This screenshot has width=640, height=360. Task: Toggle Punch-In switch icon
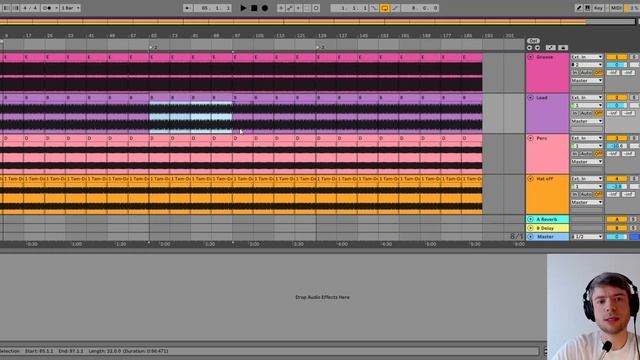(374, 8)
